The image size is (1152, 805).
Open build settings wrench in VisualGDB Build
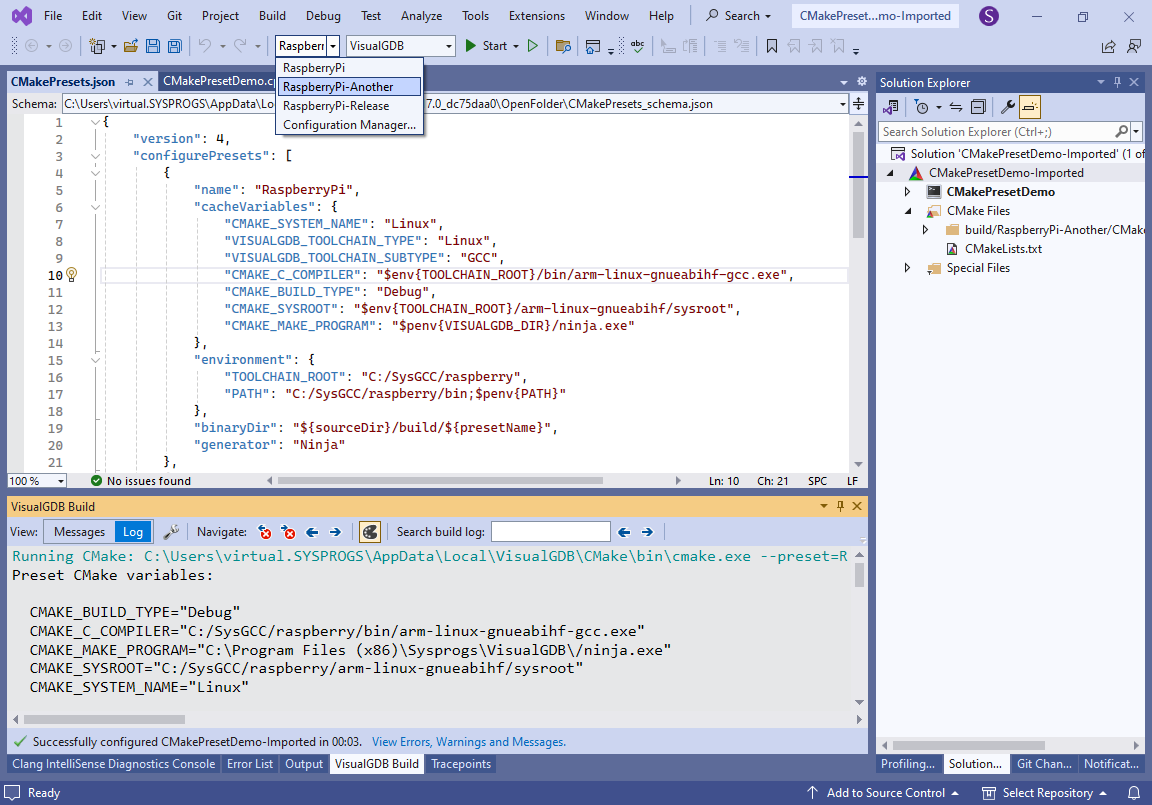coord(171,532)
